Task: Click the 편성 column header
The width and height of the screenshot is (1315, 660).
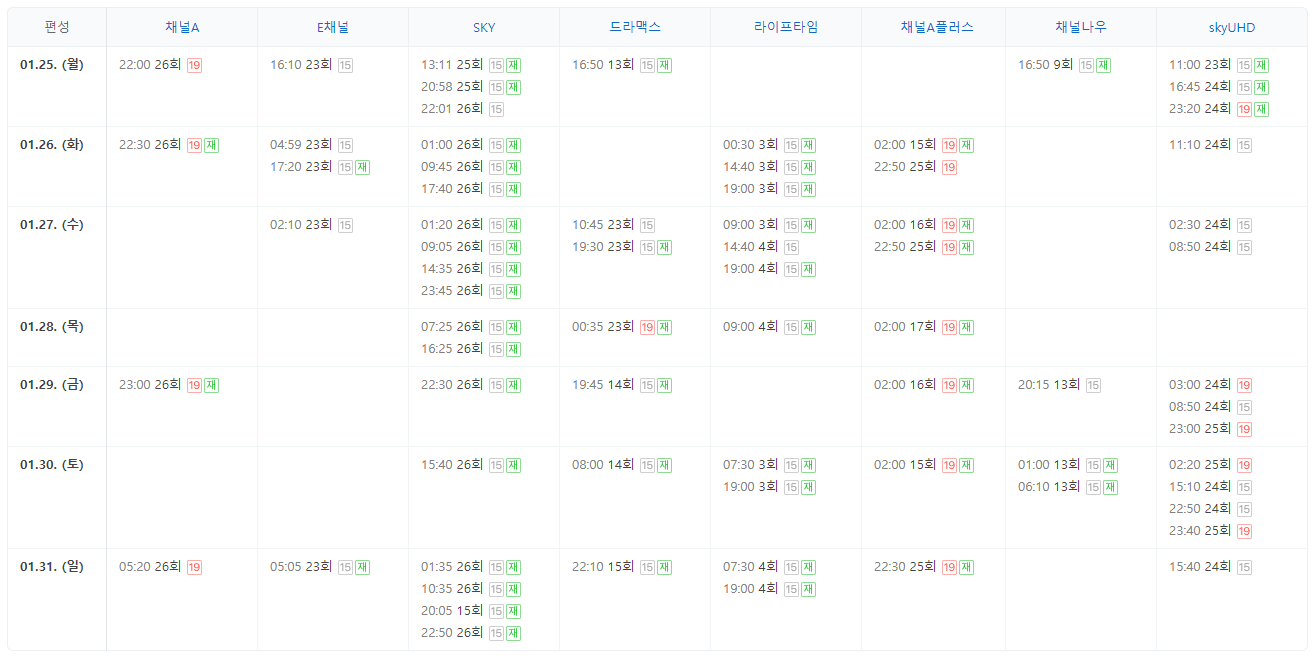Action: pyautogui.click(x=57, y=27)
